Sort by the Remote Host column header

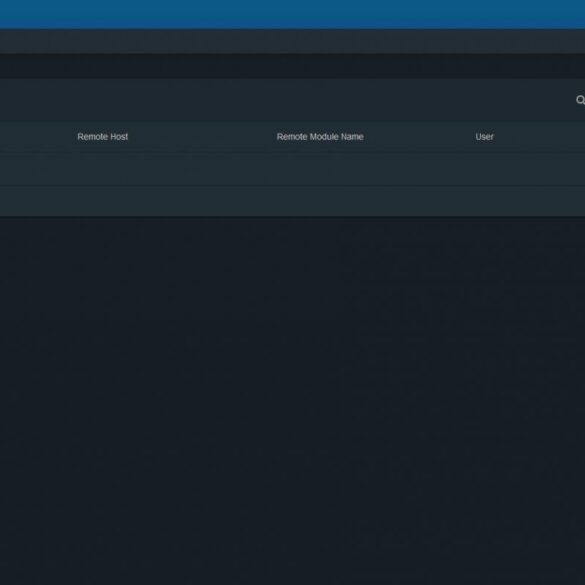103,137
